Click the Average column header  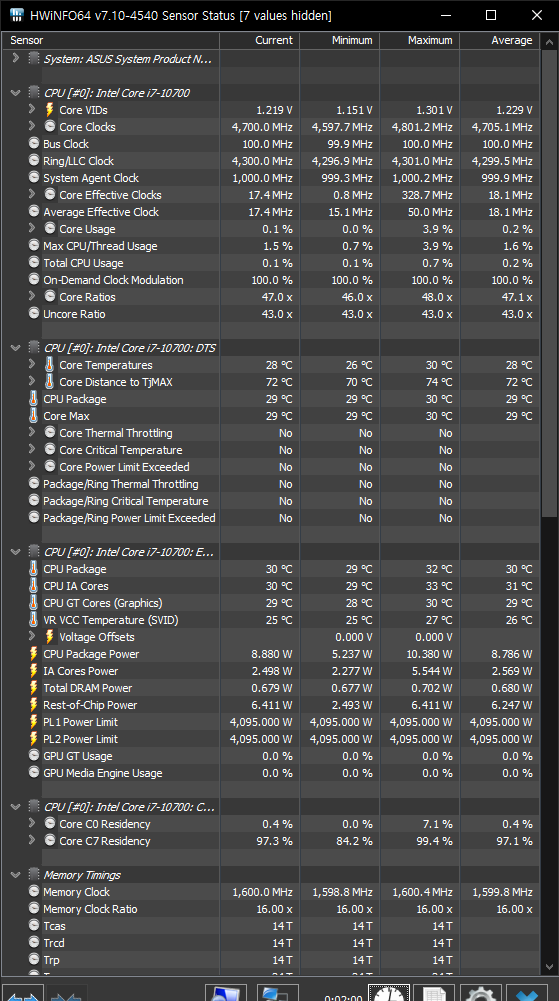coord(500,40)
